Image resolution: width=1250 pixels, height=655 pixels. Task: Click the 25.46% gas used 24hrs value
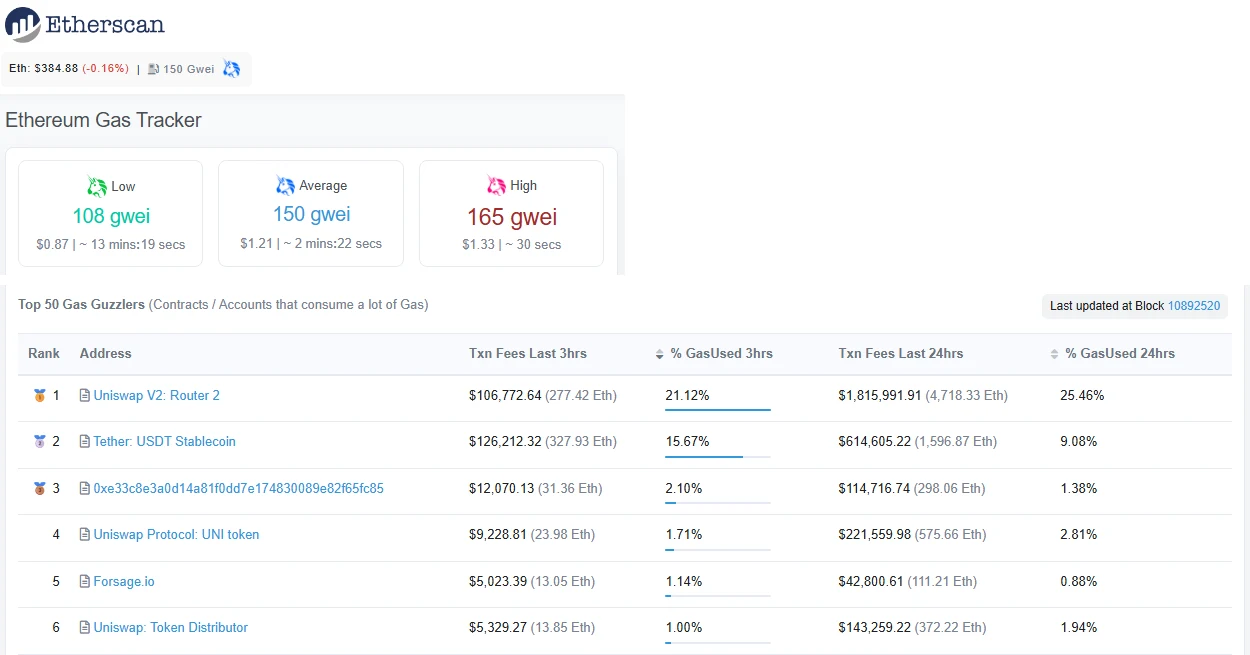1082,396
